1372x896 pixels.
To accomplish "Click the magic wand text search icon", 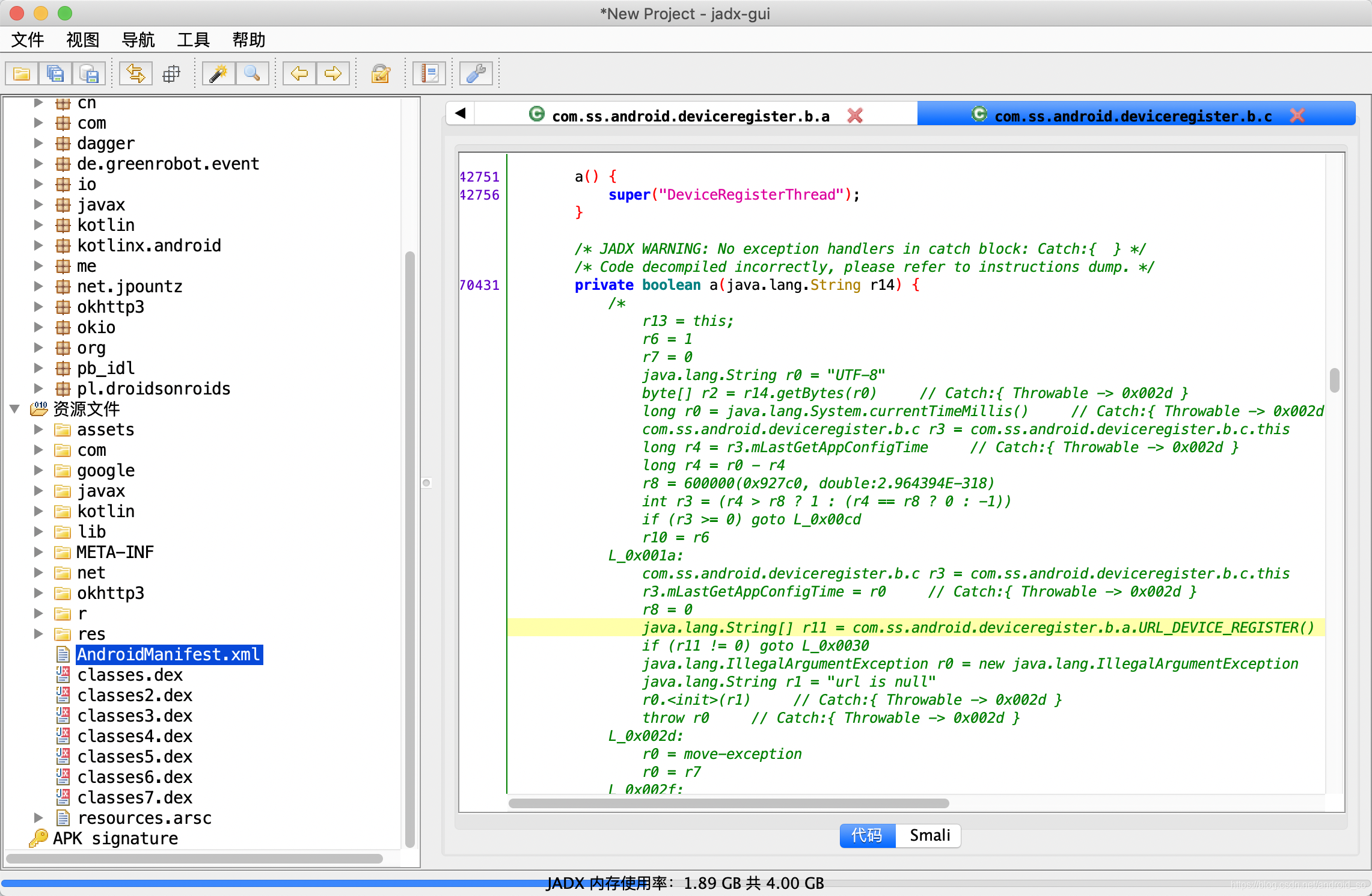I will tap(218, 73).
